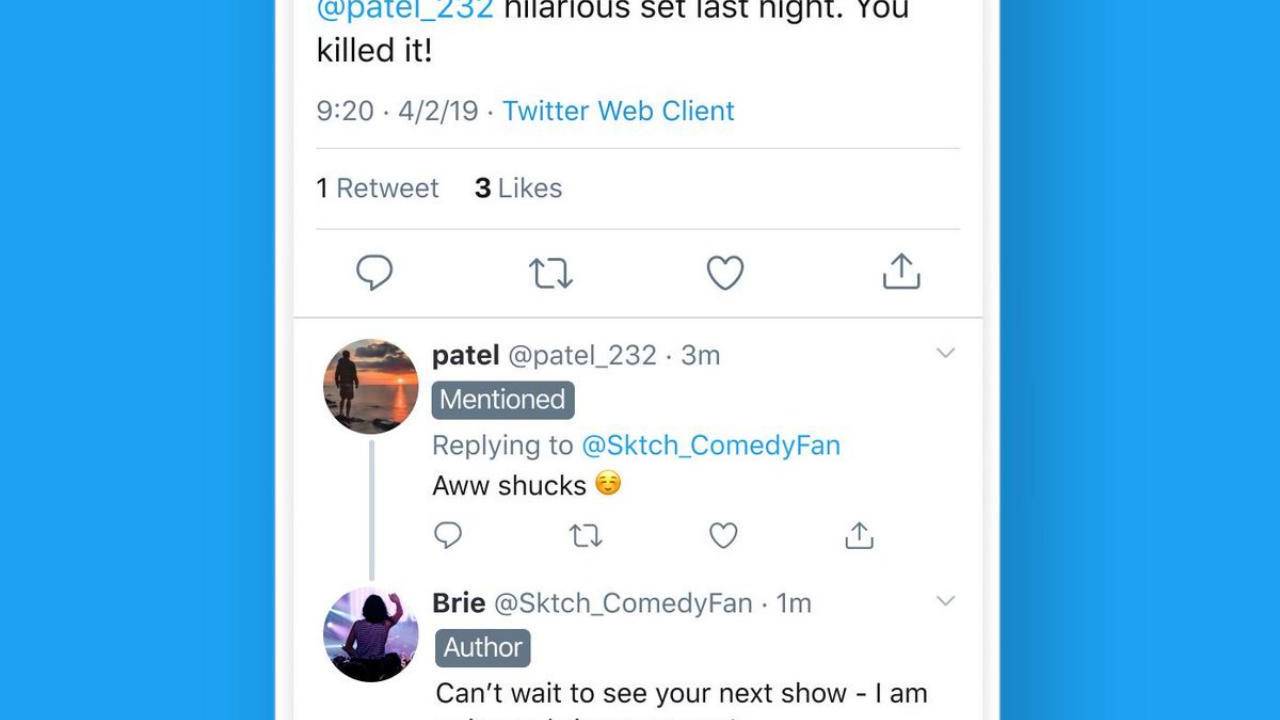Open options menu on patel's tweet
Screen dimensions: 1280x720
(x=945, y=353)
